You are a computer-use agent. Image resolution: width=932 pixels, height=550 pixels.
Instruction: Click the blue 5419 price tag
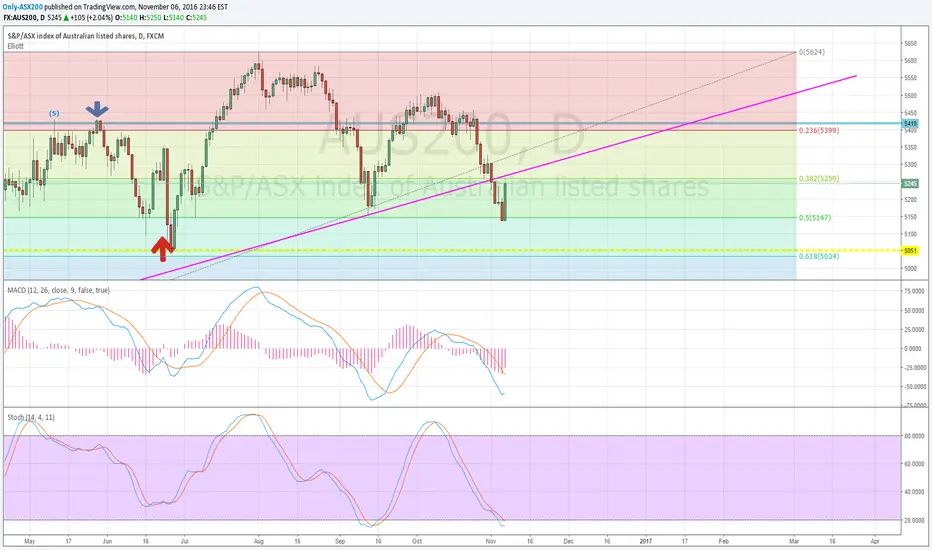tap(910, 124)
